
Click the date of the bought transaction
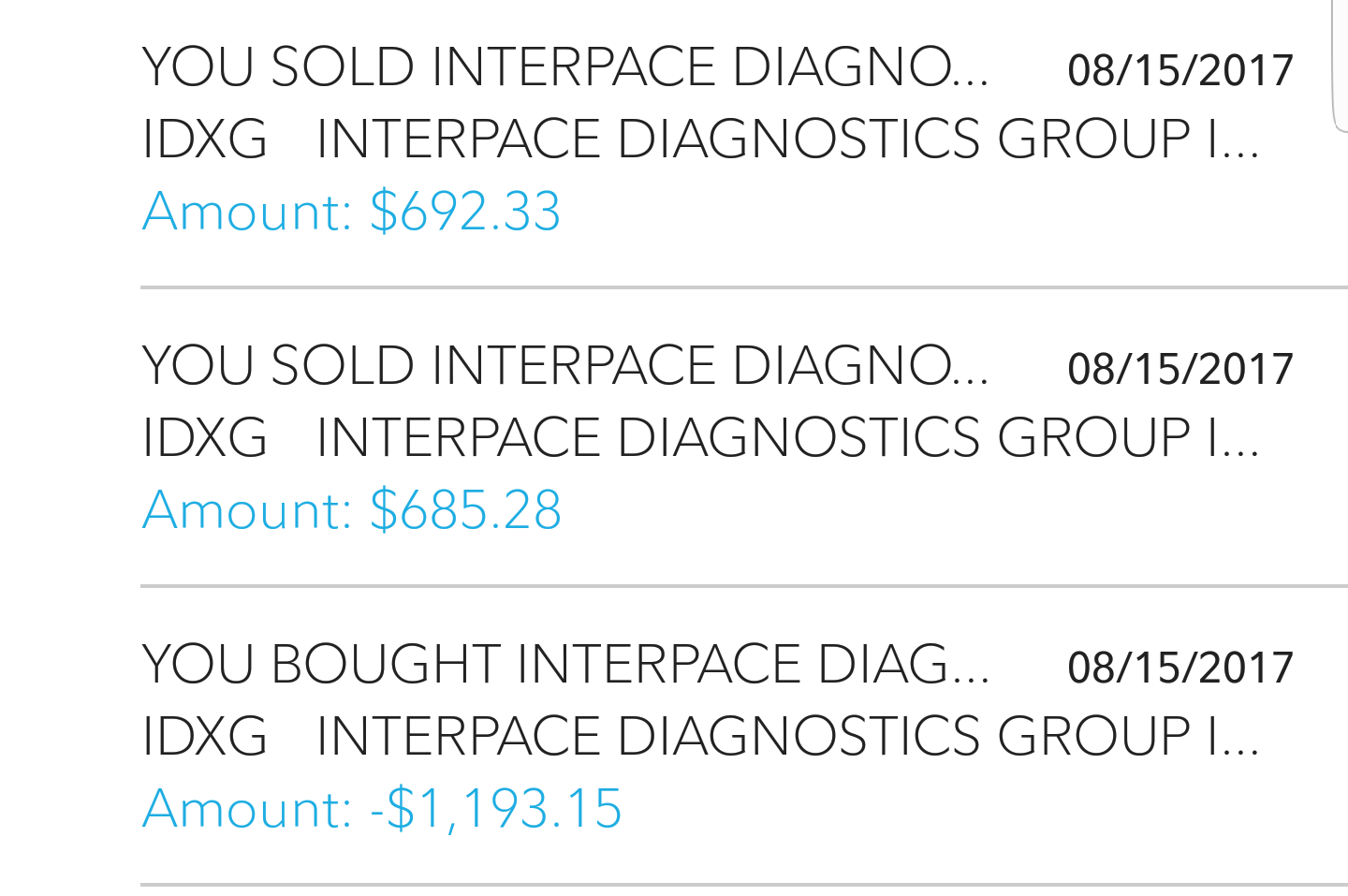coord(1179,668)
